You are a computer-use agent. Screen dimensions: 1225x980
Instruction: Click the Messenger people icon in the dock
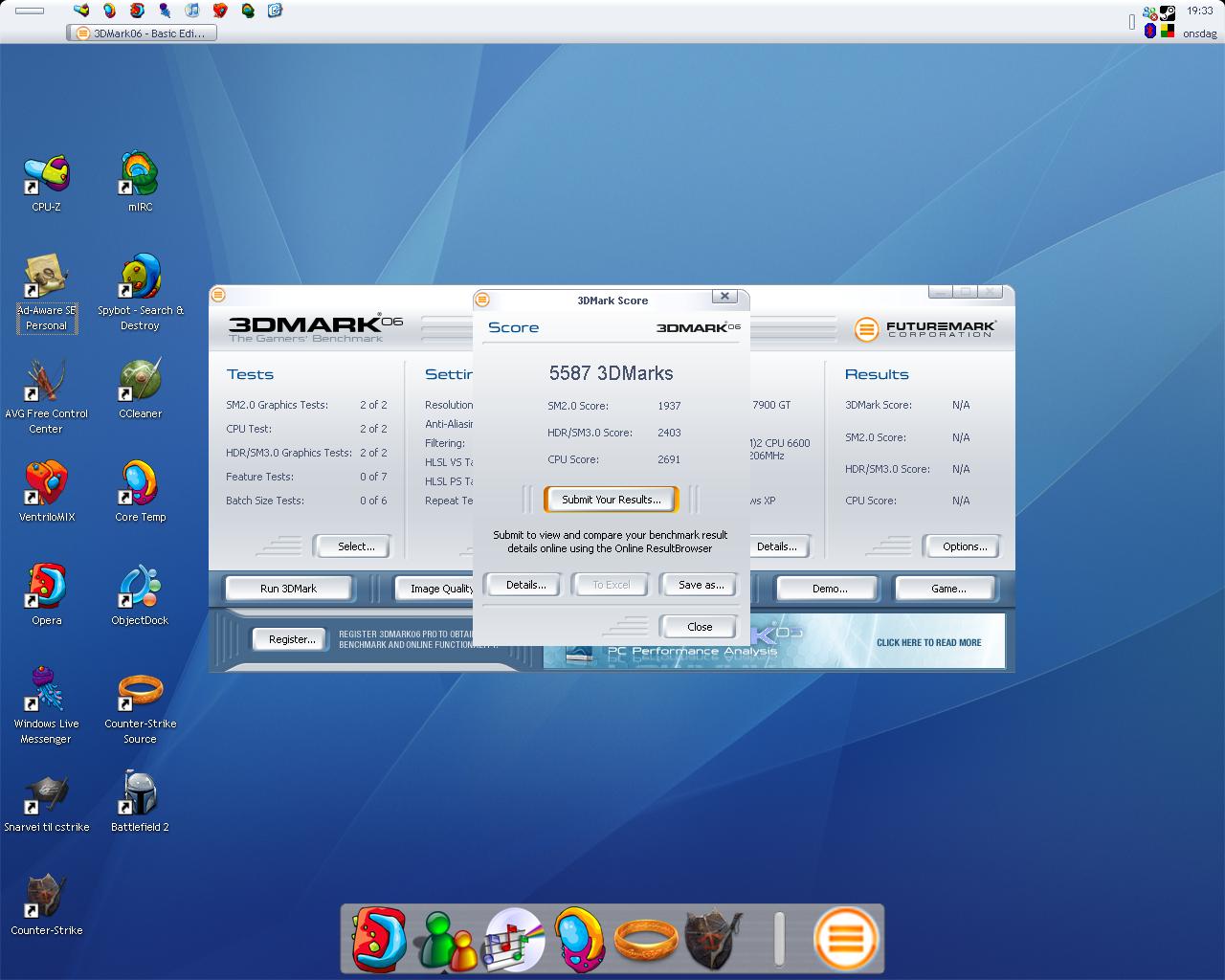coord(449,941)
